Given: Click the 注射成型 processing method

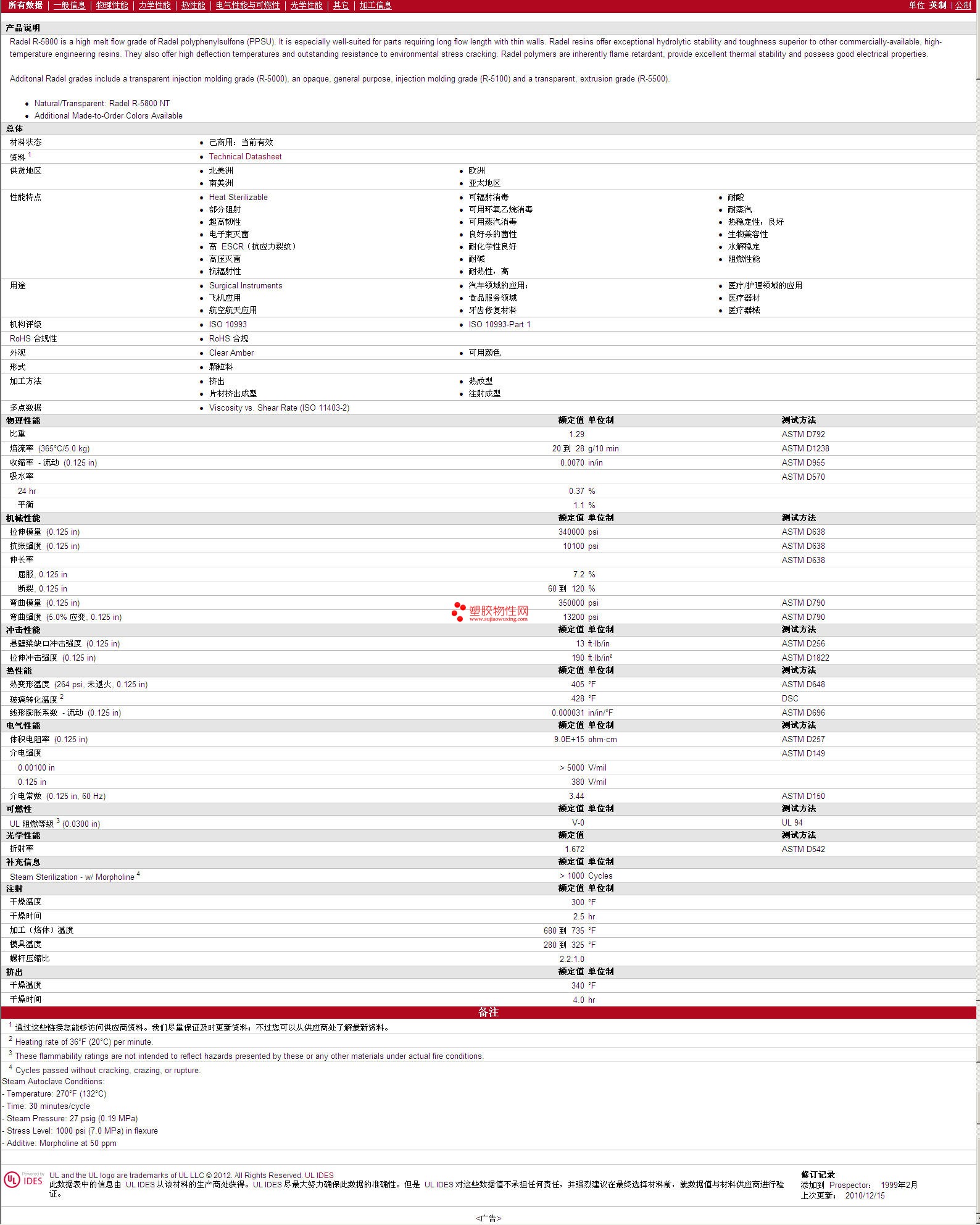Looking at the screenshot, I should [484, 394].
